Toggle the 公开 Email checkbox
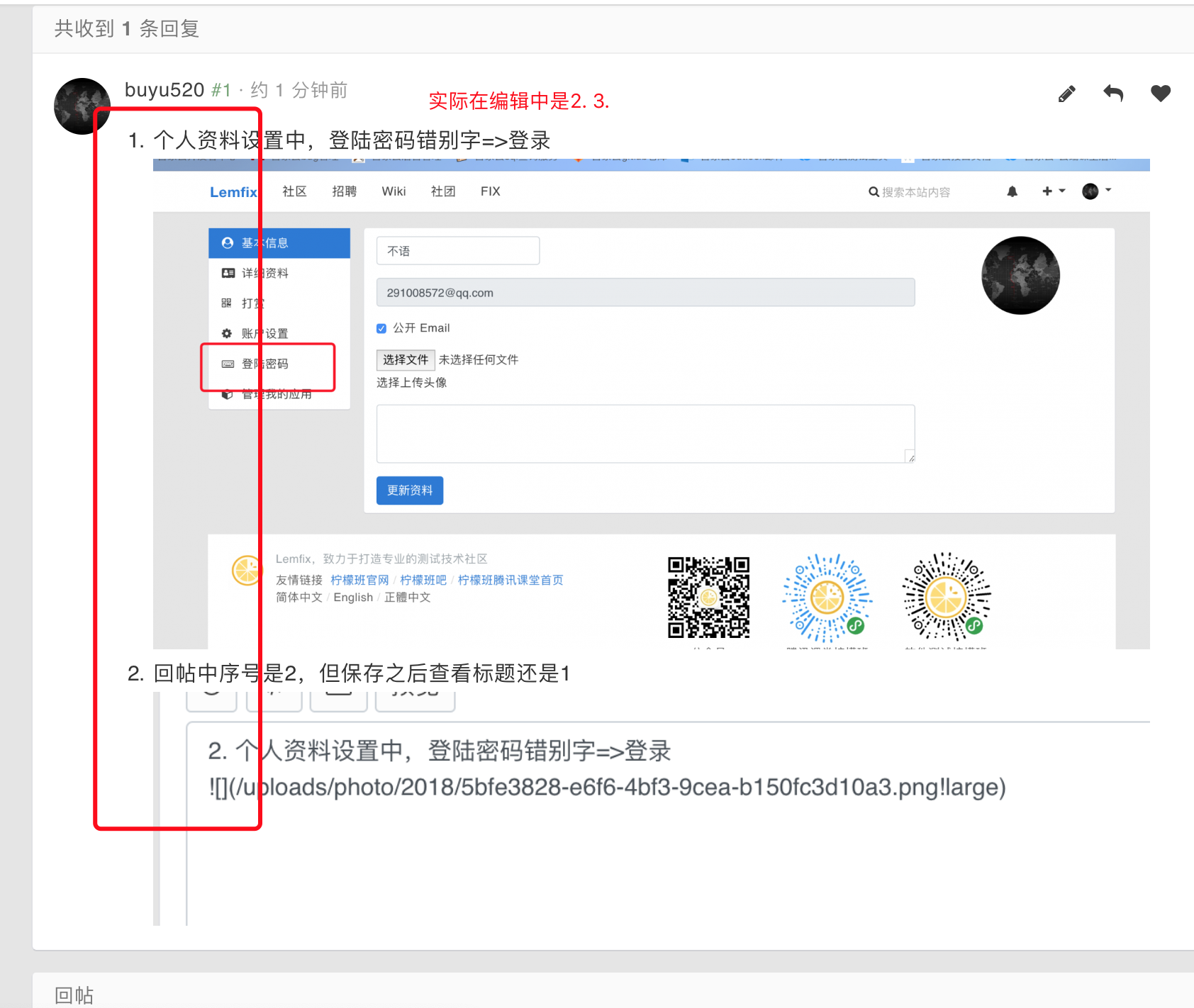 pos(381,328)
